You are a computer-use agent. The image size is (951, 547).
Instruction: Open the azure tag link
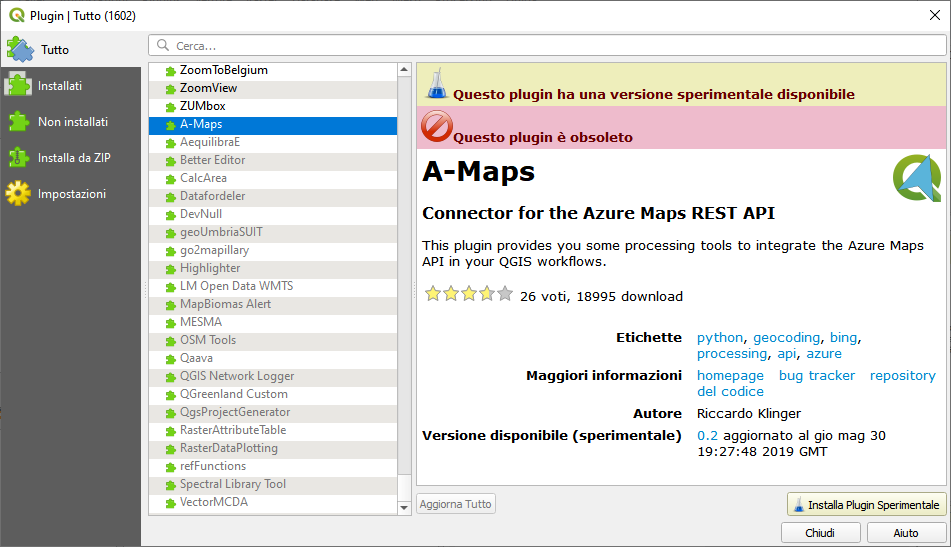[824, 354]
